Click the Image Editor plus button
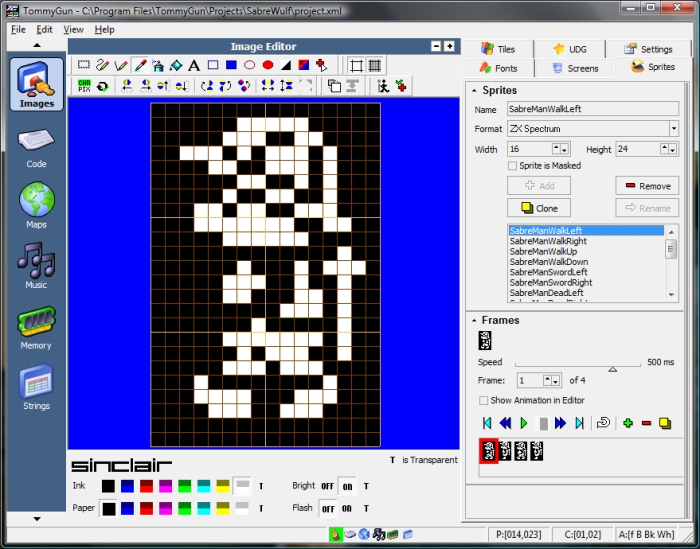The width and height of the screenshot is (700, 549). click(450, 46)
